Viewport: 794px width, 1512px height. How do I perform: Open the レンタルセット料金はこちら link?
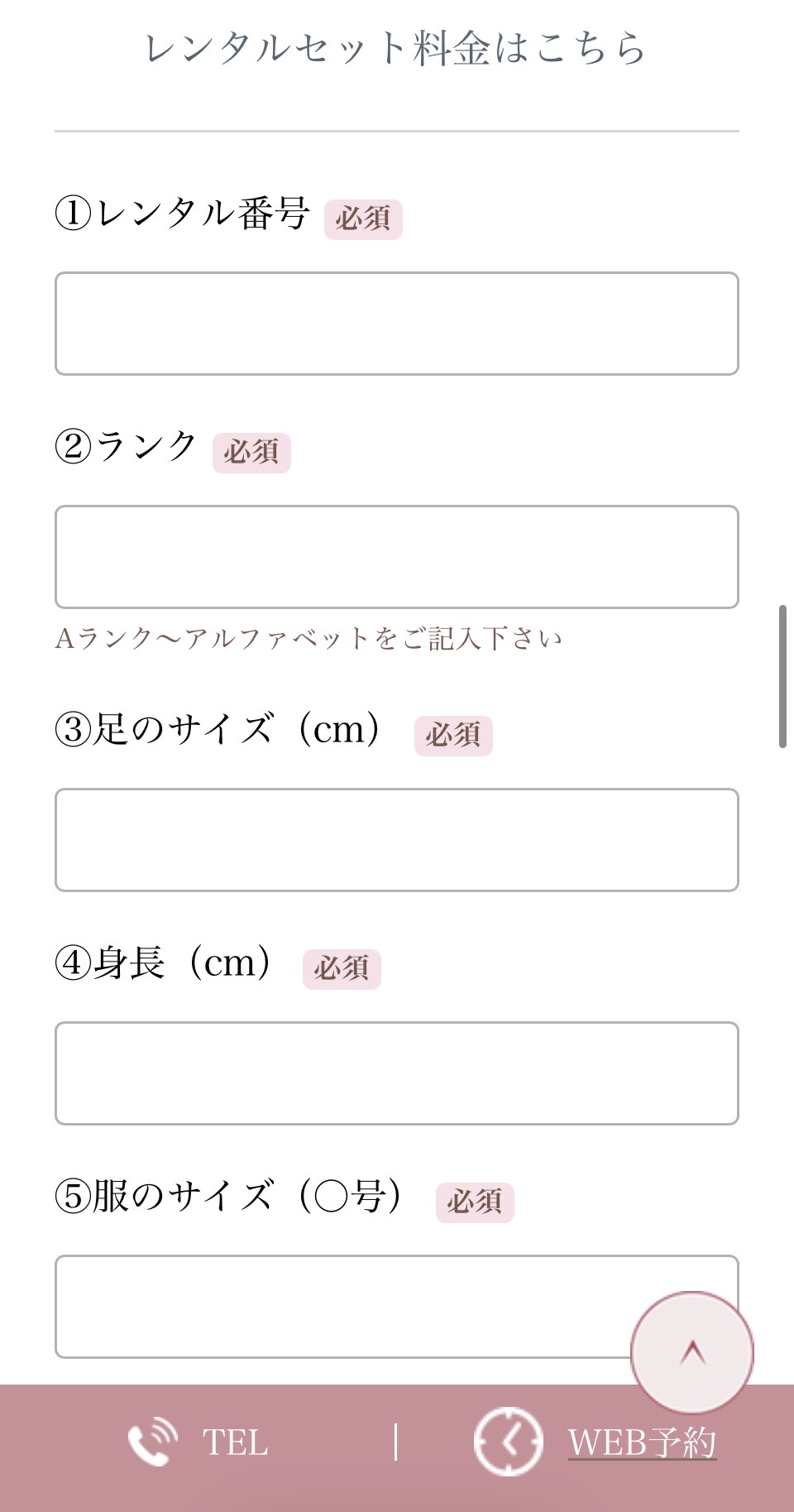(x=395, y=48)
